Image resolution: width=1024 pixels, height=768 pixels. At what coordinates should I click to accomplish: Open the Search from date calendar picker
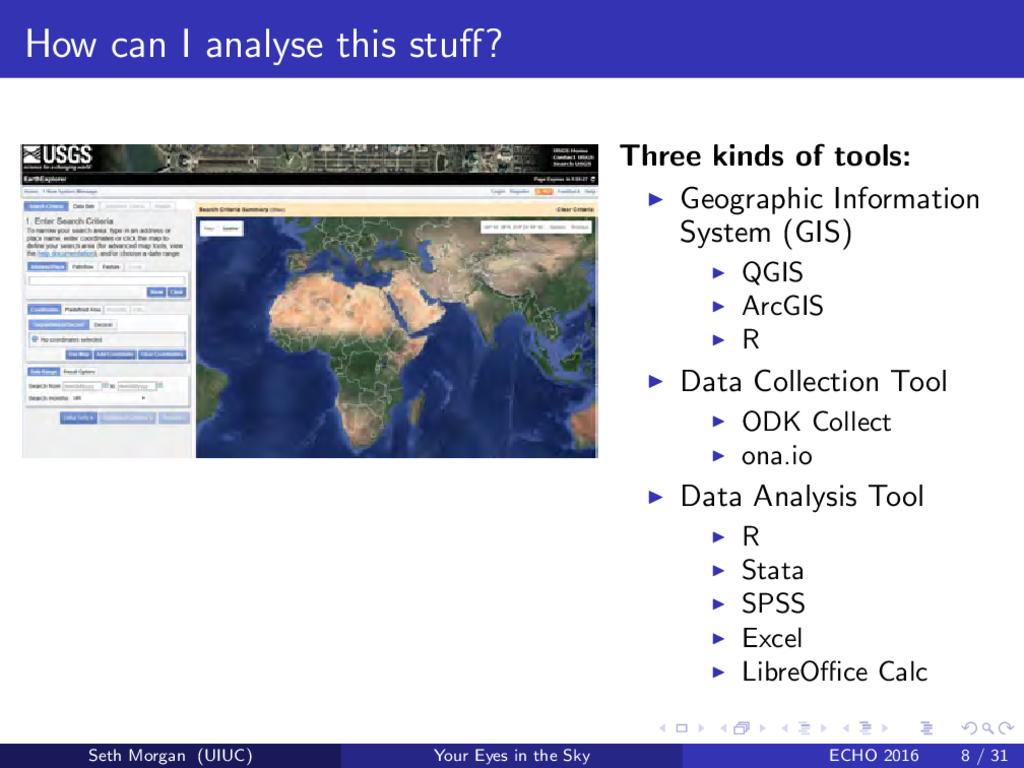106,384
